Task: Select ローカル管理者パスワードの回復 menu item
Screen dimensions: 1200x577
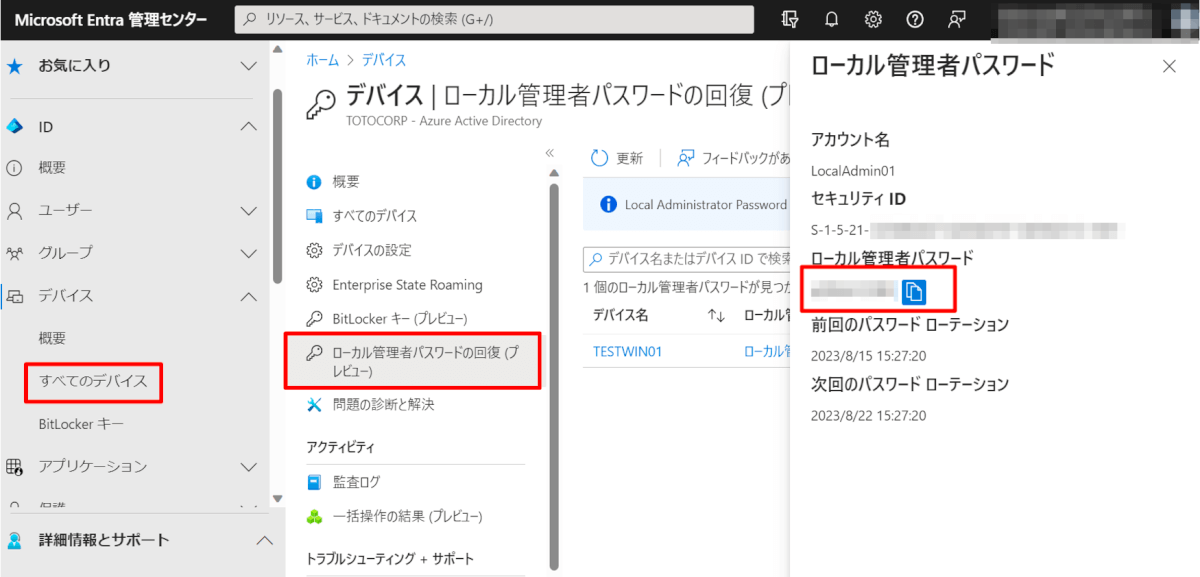Action: (413, 361)
